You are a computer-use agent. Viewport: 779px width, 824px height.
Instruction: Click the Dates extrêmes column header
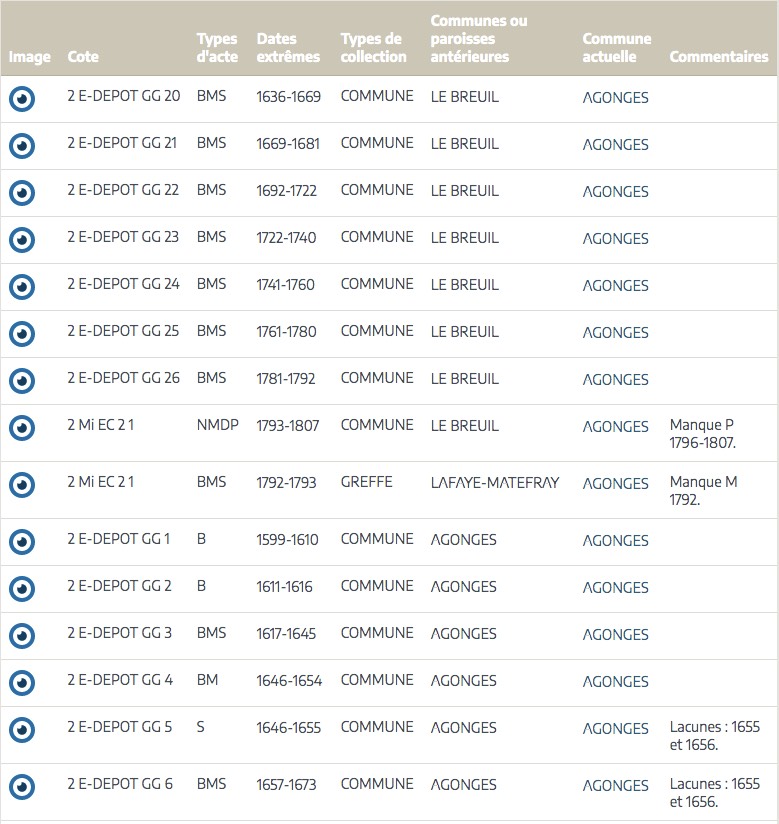click(x=288, y=48)
